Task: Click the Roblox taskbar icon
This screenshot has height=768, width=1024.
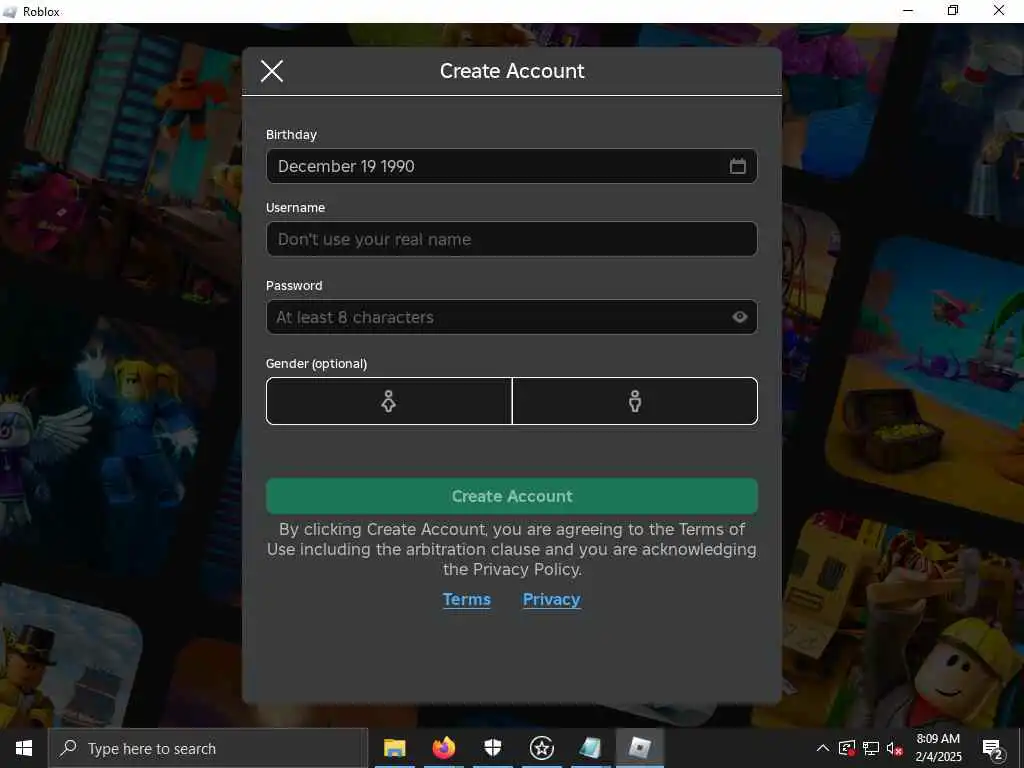Action: [x=640, y=748]
